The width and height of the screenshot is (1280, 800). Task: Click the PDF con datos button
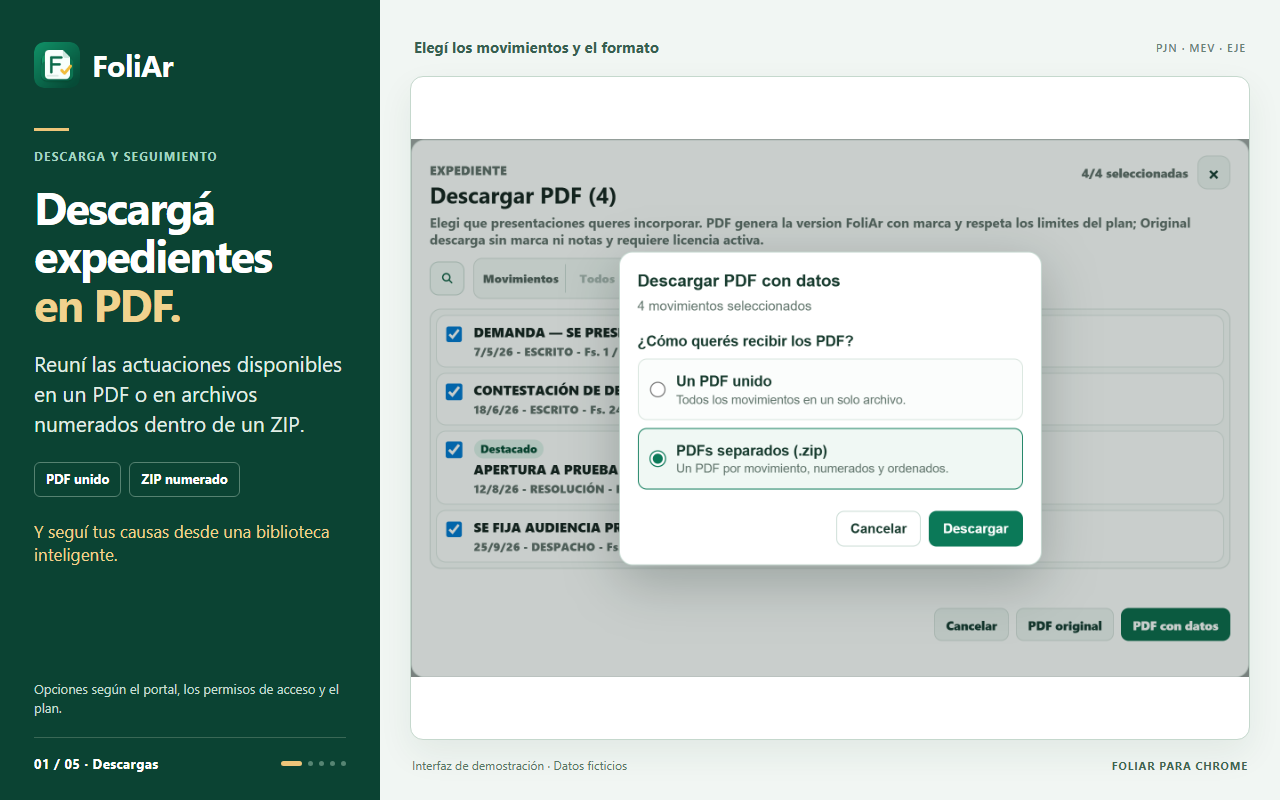point(1175,625)
